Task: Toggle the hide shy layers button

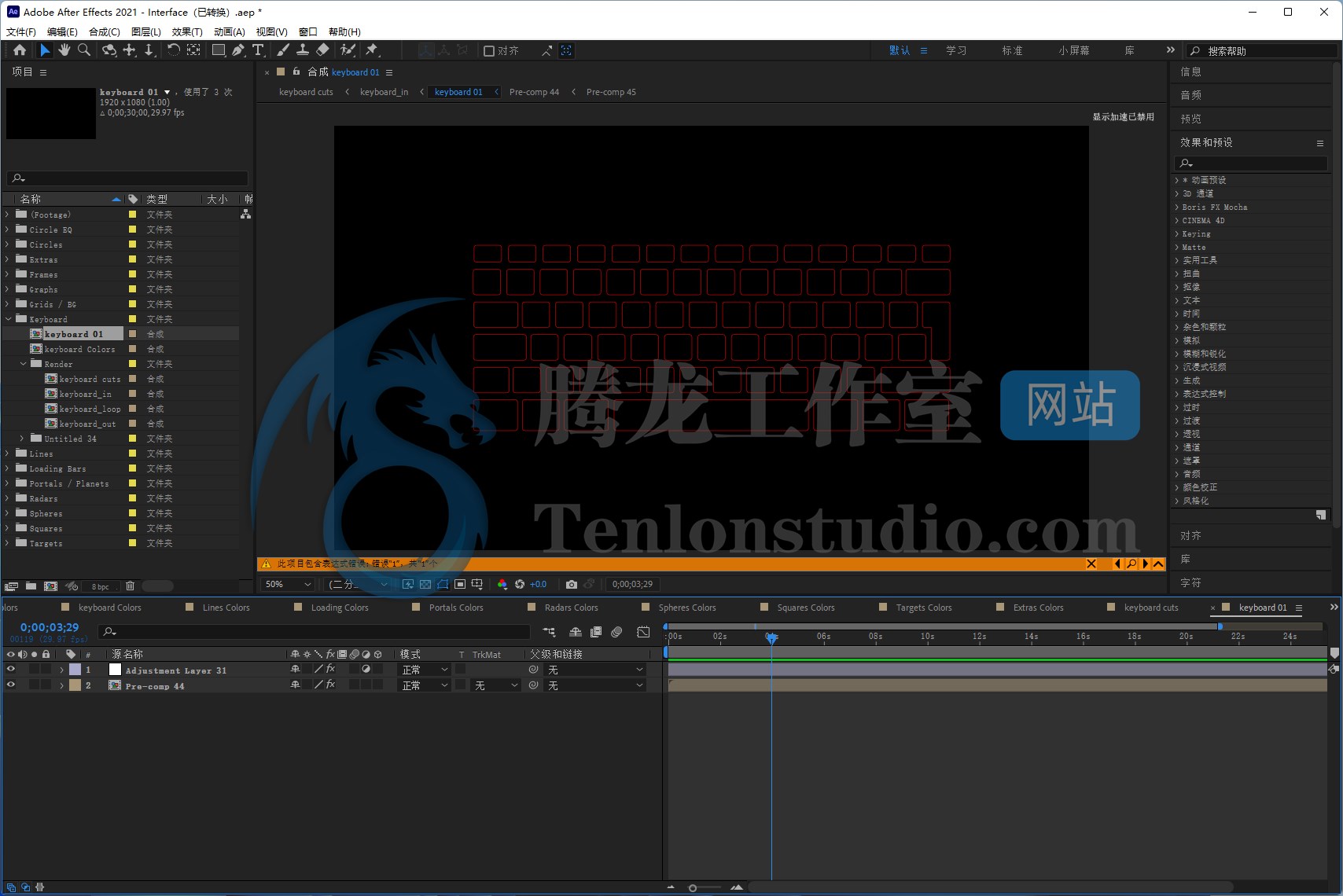Action: pos(576,632)
